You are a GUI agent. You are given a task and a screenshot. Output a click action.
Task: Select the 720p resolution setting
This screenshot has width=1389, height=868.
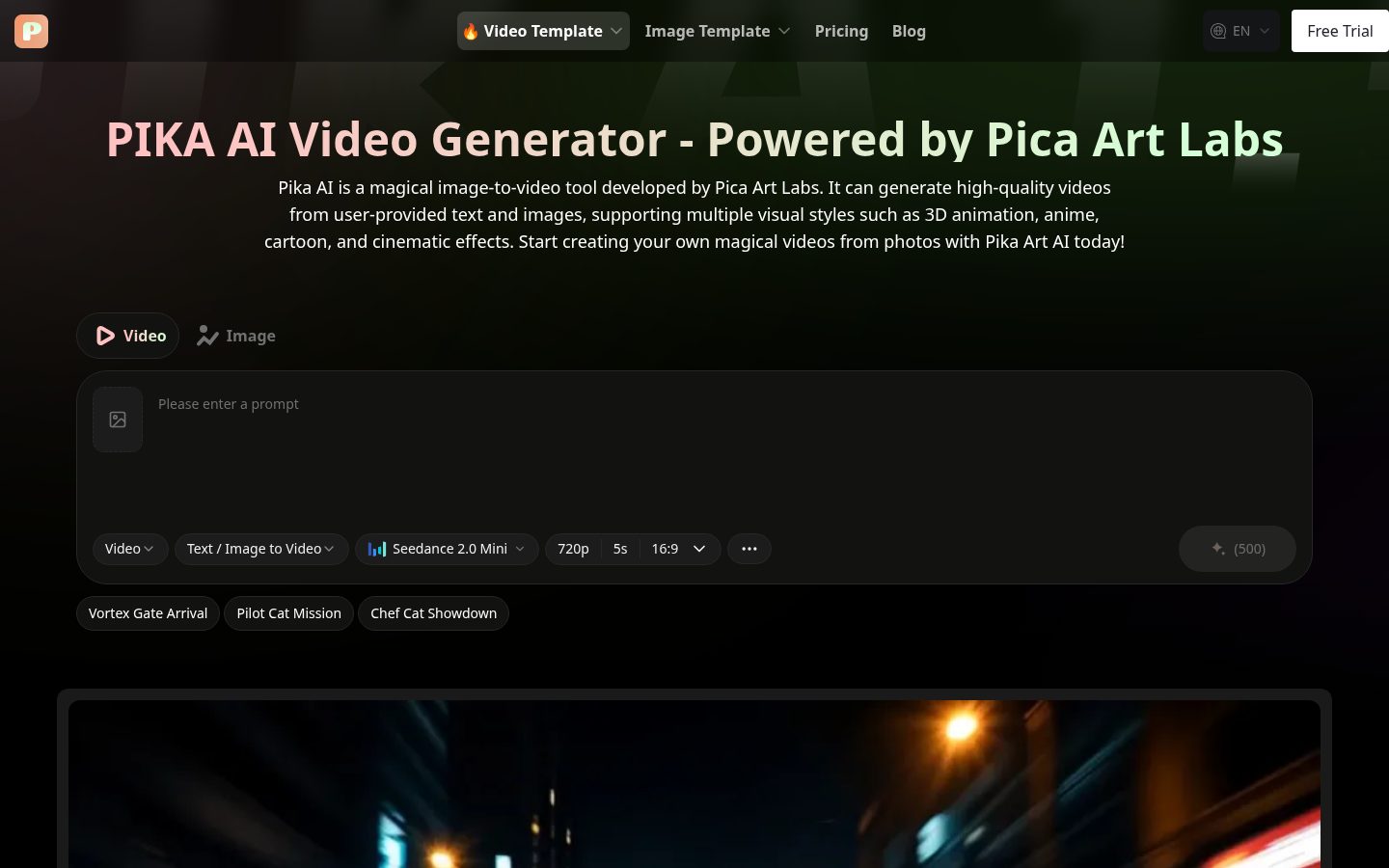pyautogui.click(x=573, y=549)
